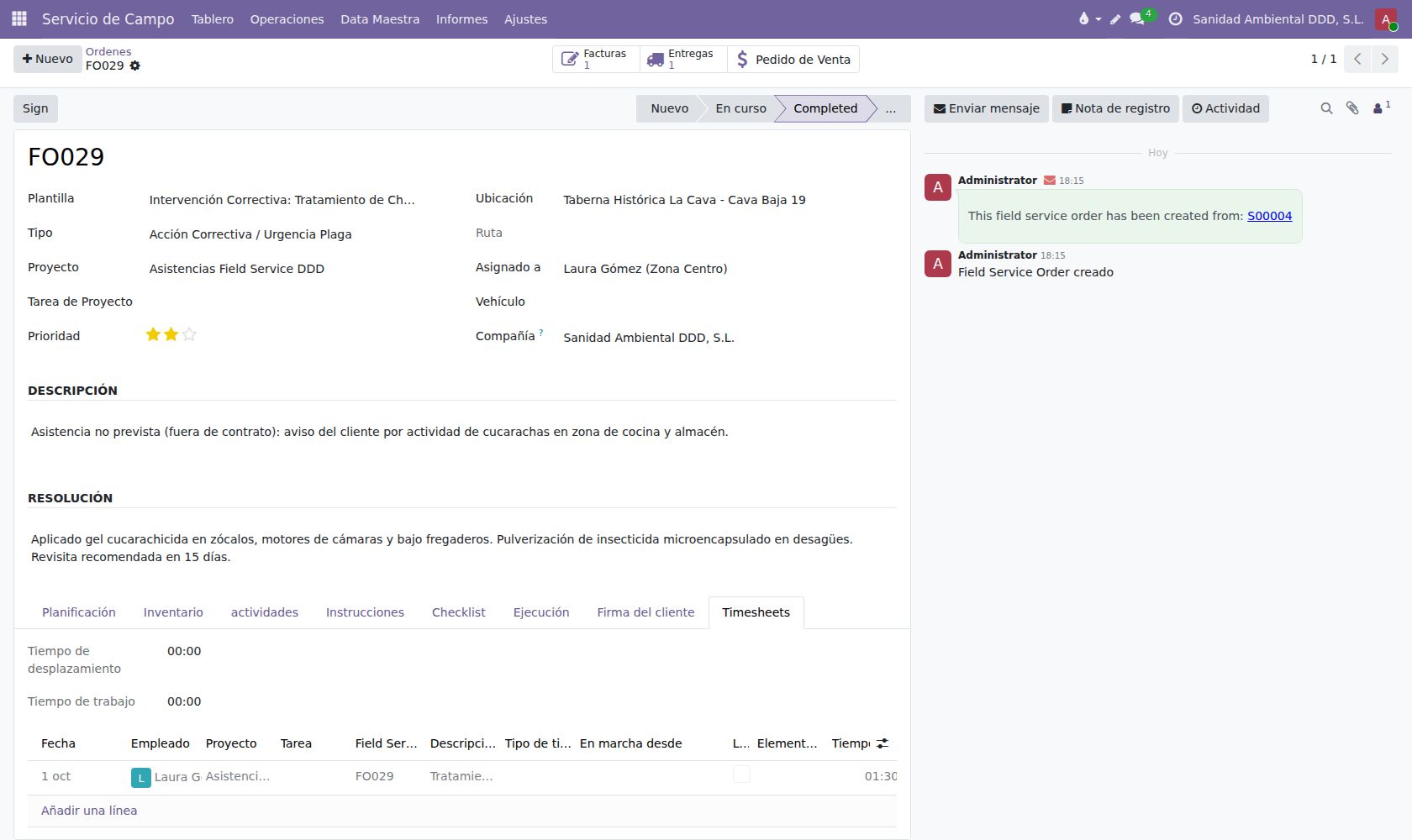The width and height of the screenshot is (1412, 840).
Task: Open the conversations chat bubble icon
Action: tap(1137, 18)
